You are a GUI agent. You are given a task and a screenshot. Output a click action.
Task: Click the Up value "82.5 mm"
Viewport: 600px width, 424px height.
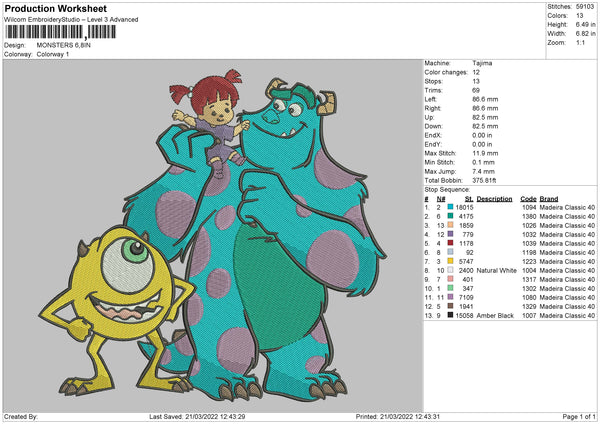coord(485,117)
